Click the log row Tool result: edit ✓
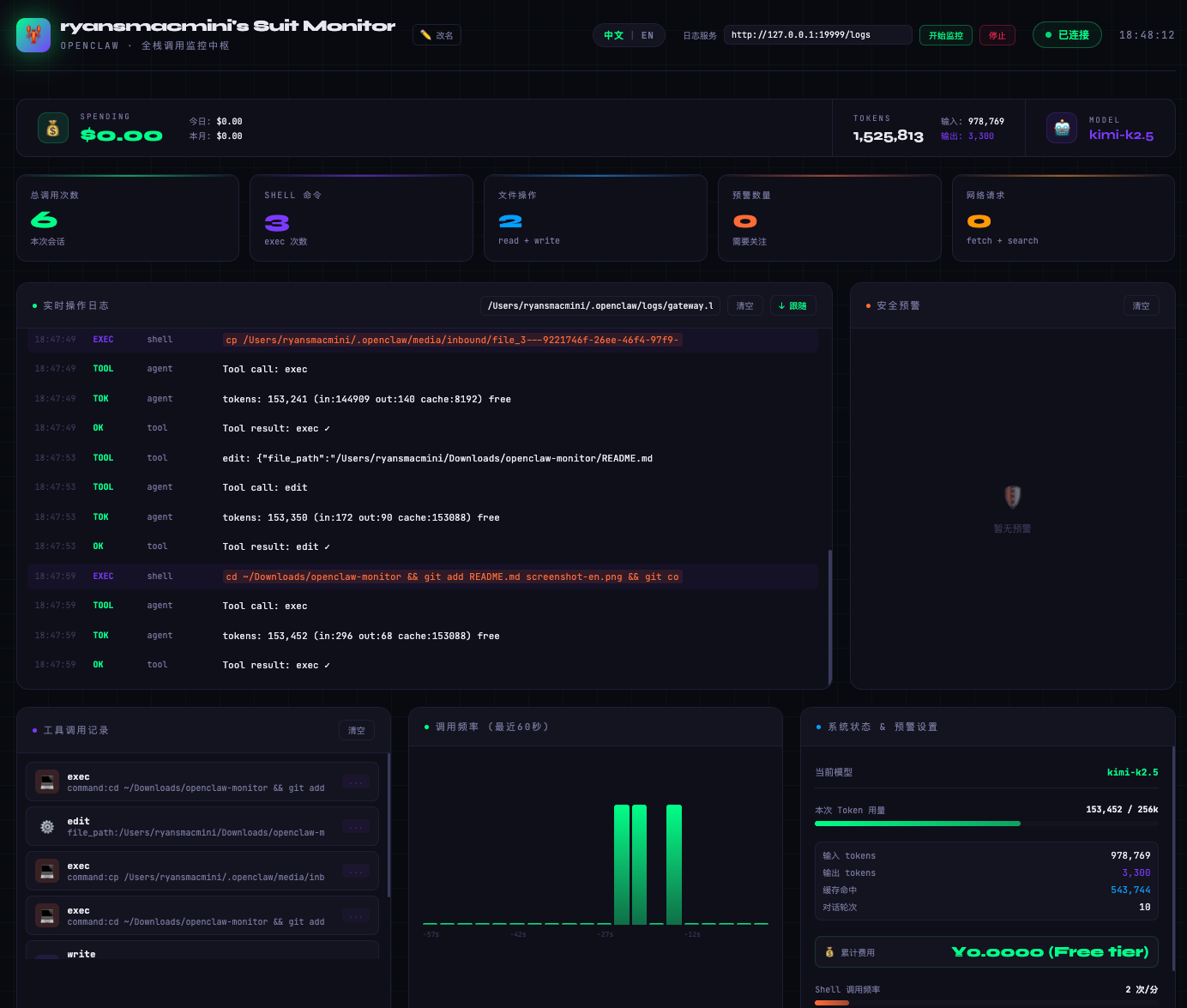Viewport: 1187px width, 1008px height. [x=423, y=546]
